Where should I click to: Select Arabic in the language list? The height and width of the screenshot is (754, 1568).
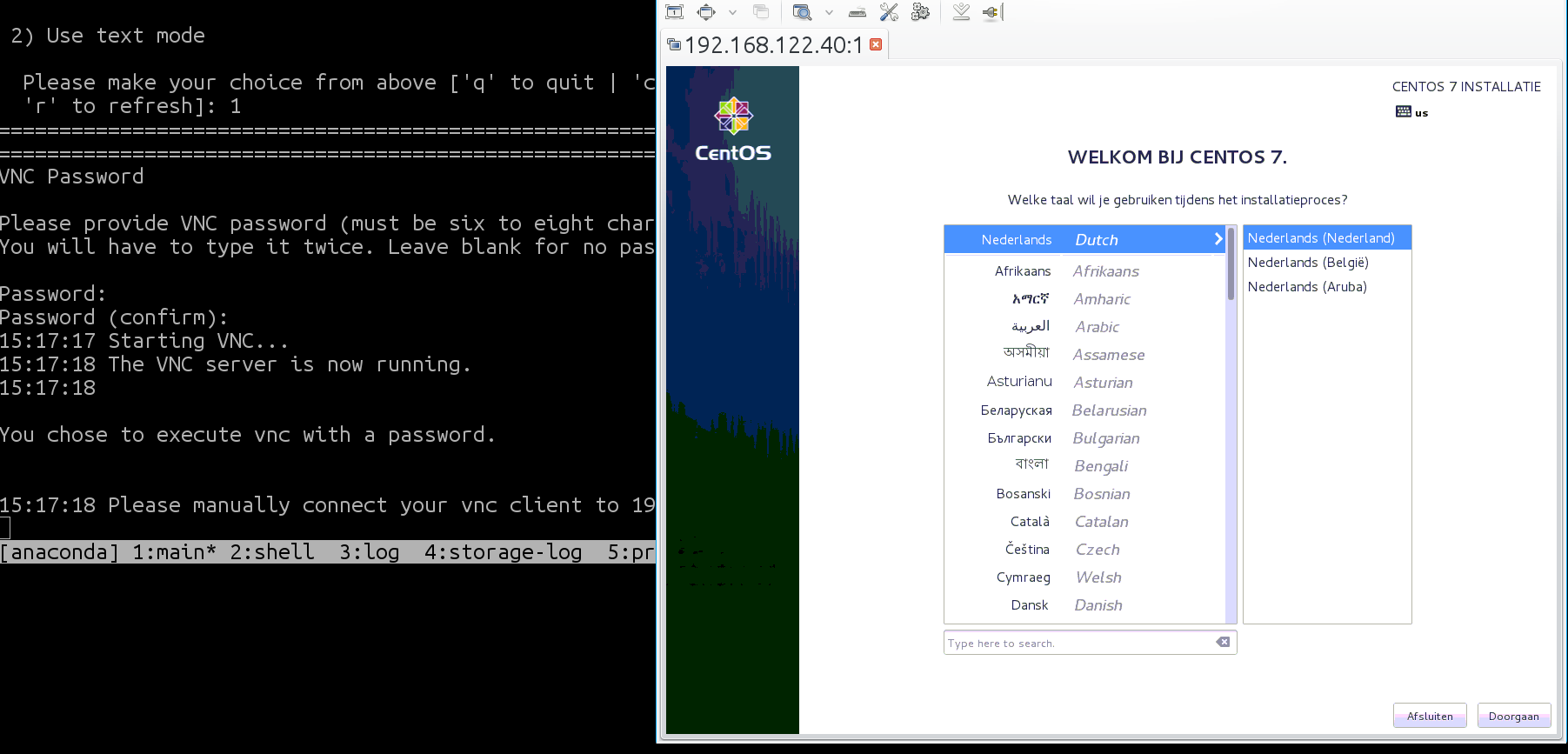click(1084, 327)
